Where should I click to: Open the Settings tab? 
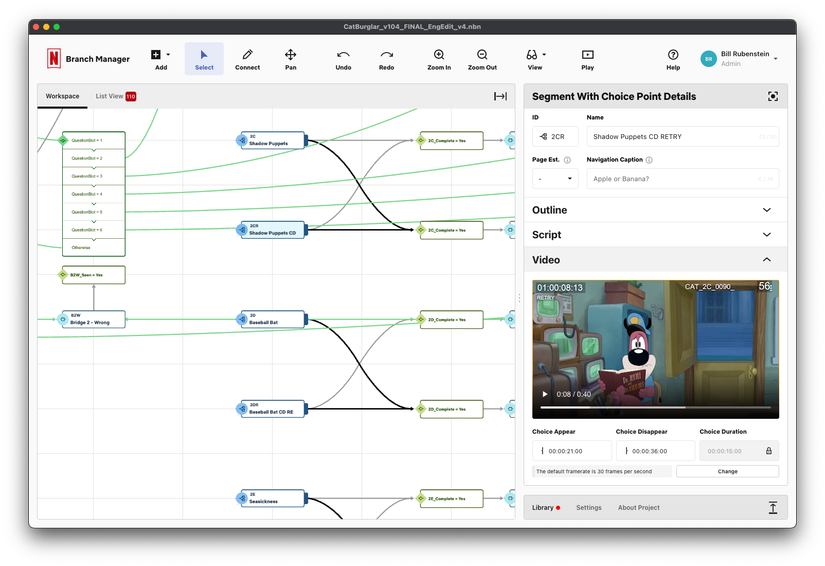point(588,508)
